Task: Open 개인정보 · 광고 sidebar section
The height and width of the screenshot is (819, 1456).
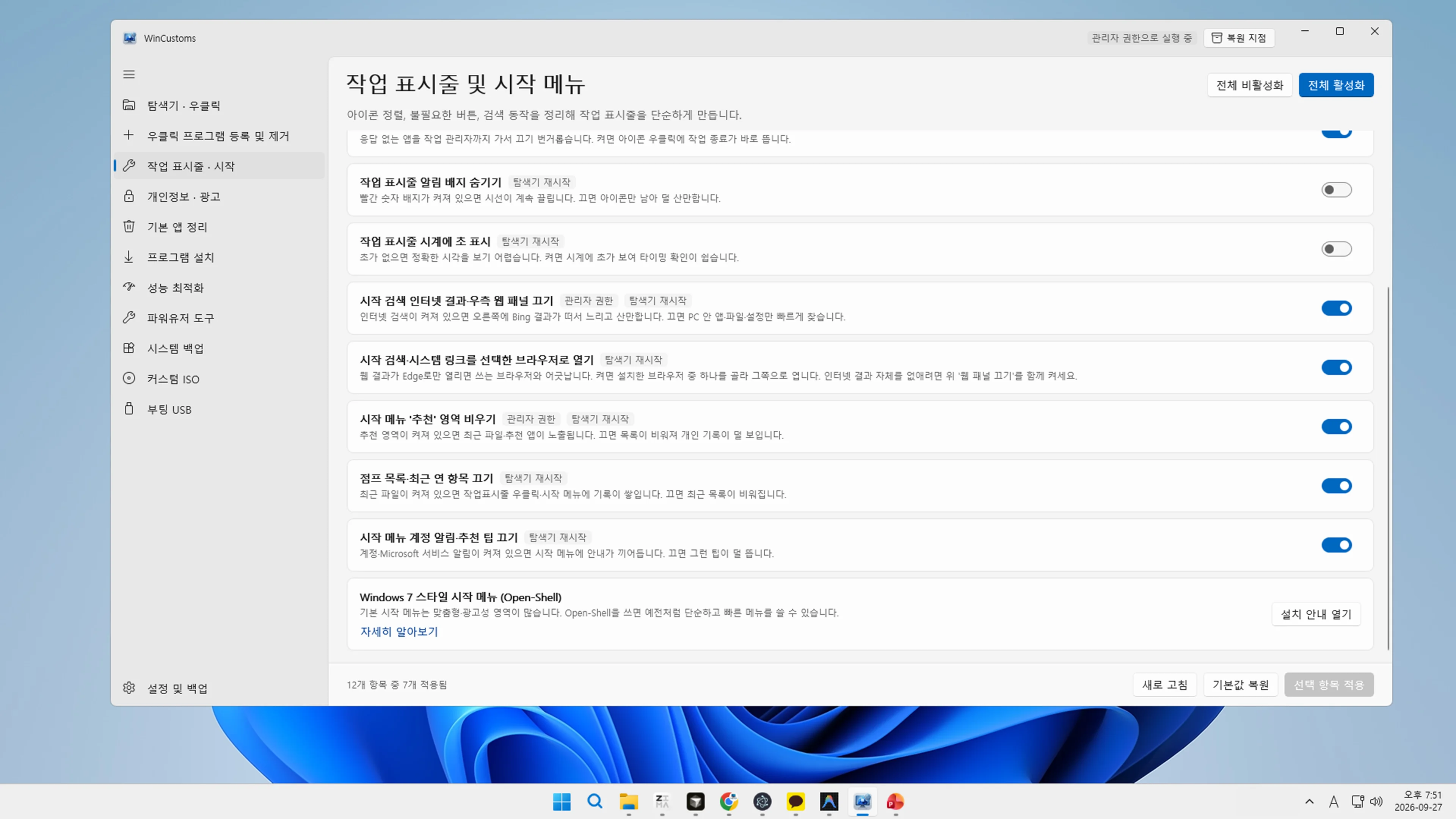Action: point(219,196)
